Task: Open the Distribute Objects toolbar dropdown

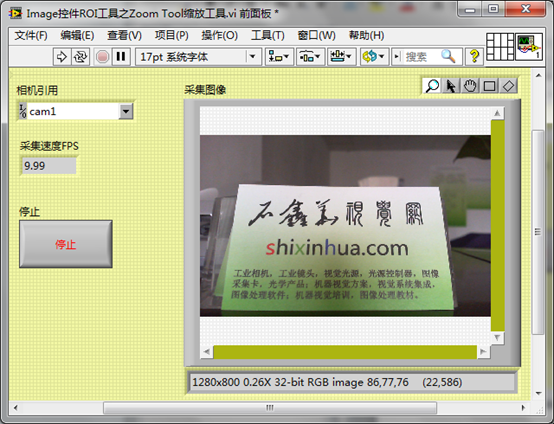Action: click(x=310, y=57)
